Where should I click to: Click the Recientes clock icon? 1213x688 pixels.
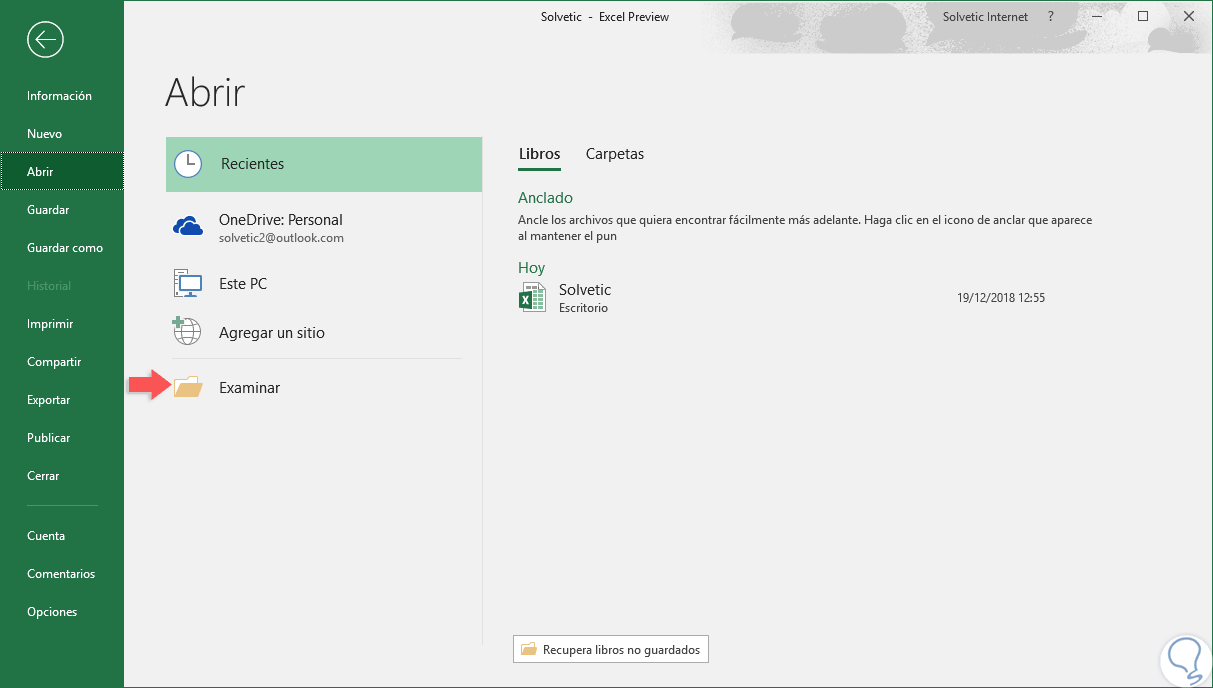tap(188, 164)
